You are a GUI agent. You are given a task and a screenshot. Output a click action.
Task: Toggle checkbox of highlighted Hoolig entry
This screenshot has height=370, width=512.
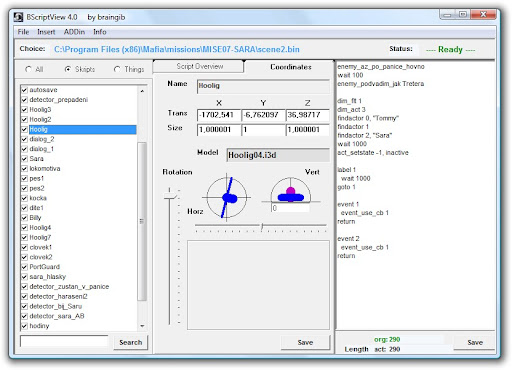pos(24,129)
